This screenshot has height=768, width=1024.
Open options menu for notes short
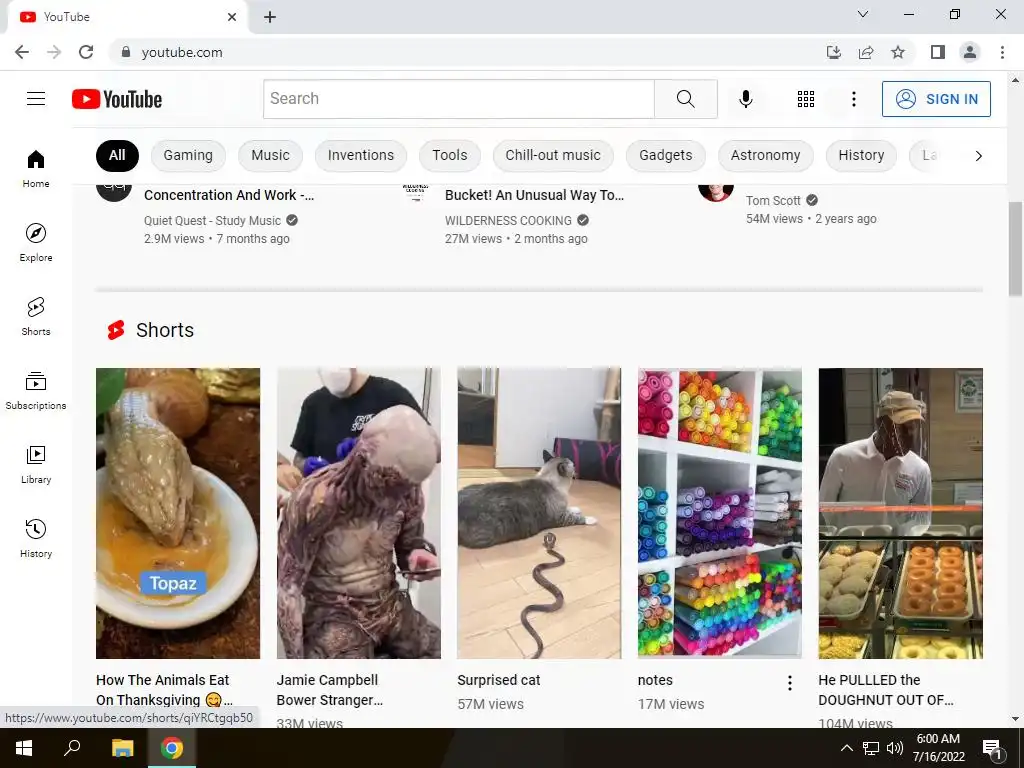[x=790, y=683]
